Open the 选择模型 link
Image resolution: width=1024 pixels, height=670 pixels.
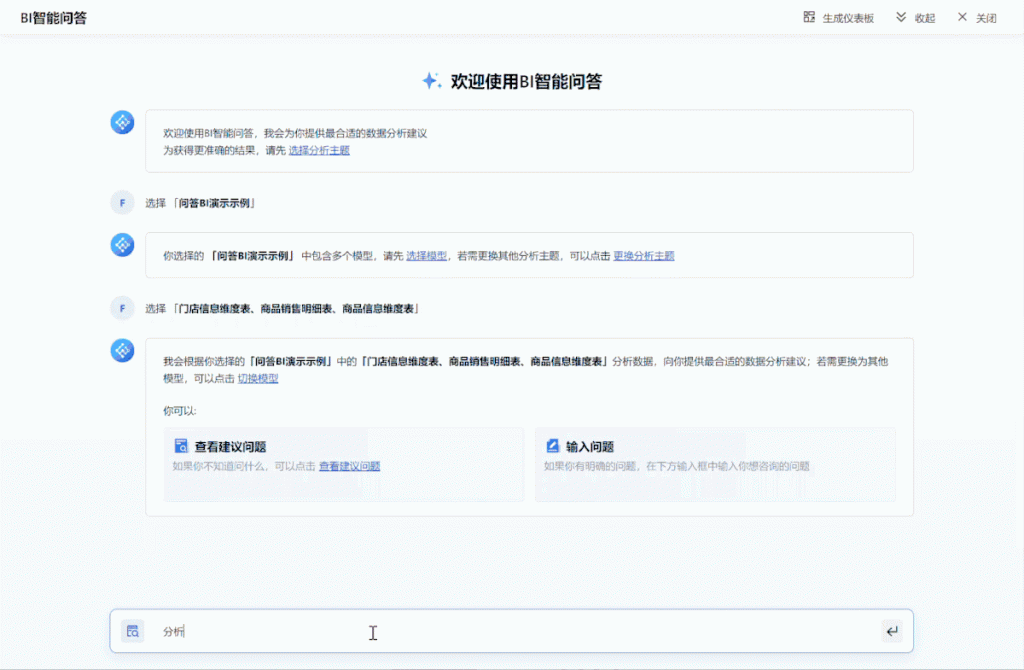pos(426,256)
